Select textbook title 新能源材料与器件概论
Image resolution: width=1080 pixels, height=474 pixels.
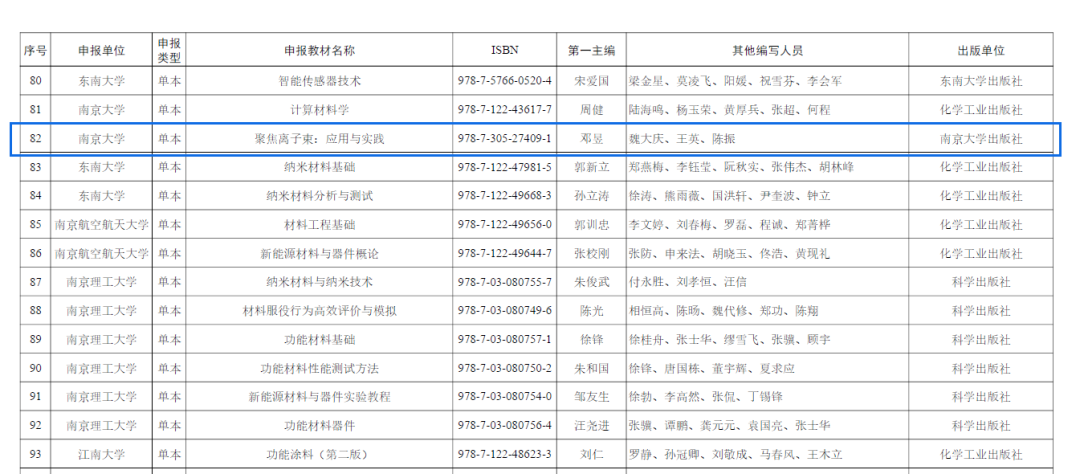tap(320, 254)
